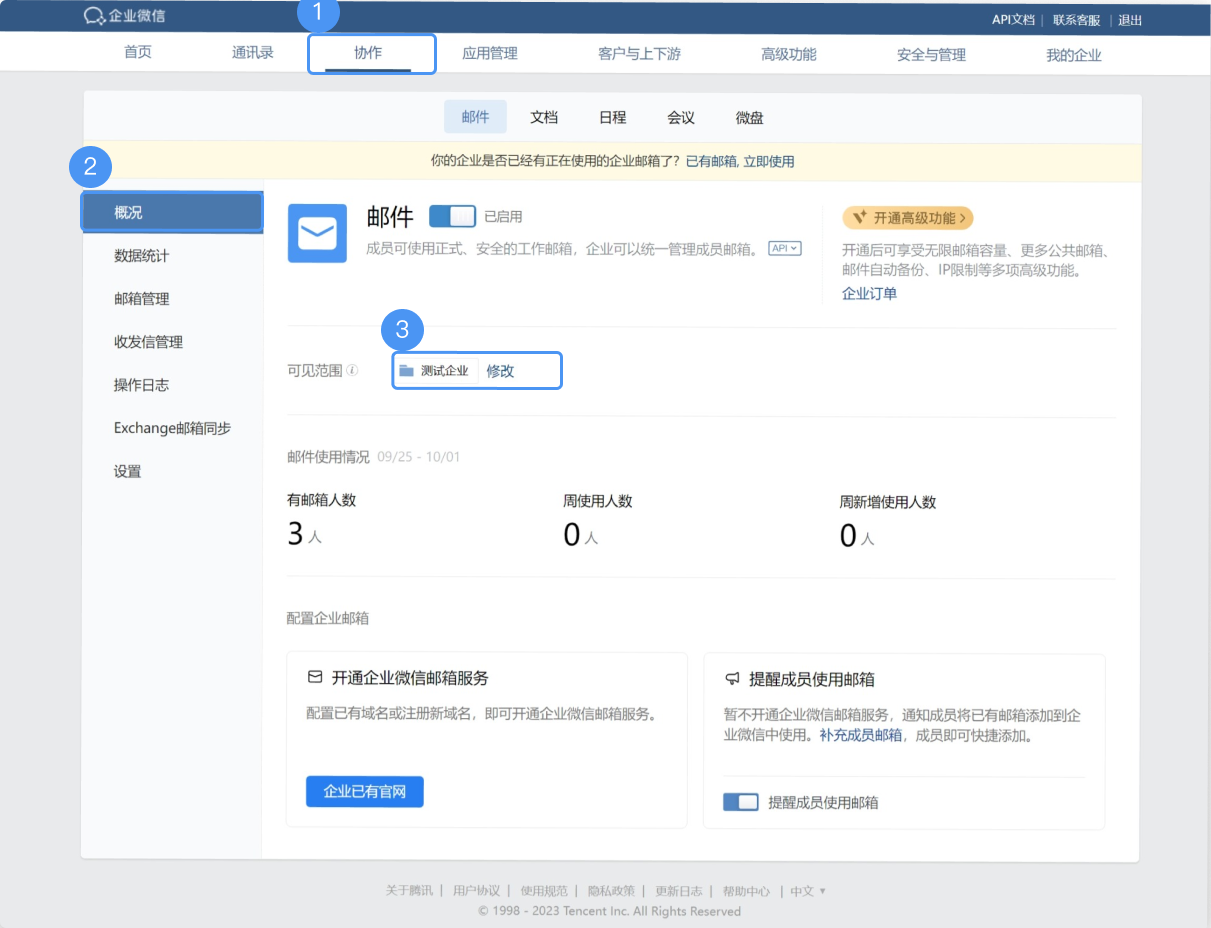The width and height of the screenshot is (1211, 928).
Task: Open the 应用管理 tab
Action: (490, 54)
